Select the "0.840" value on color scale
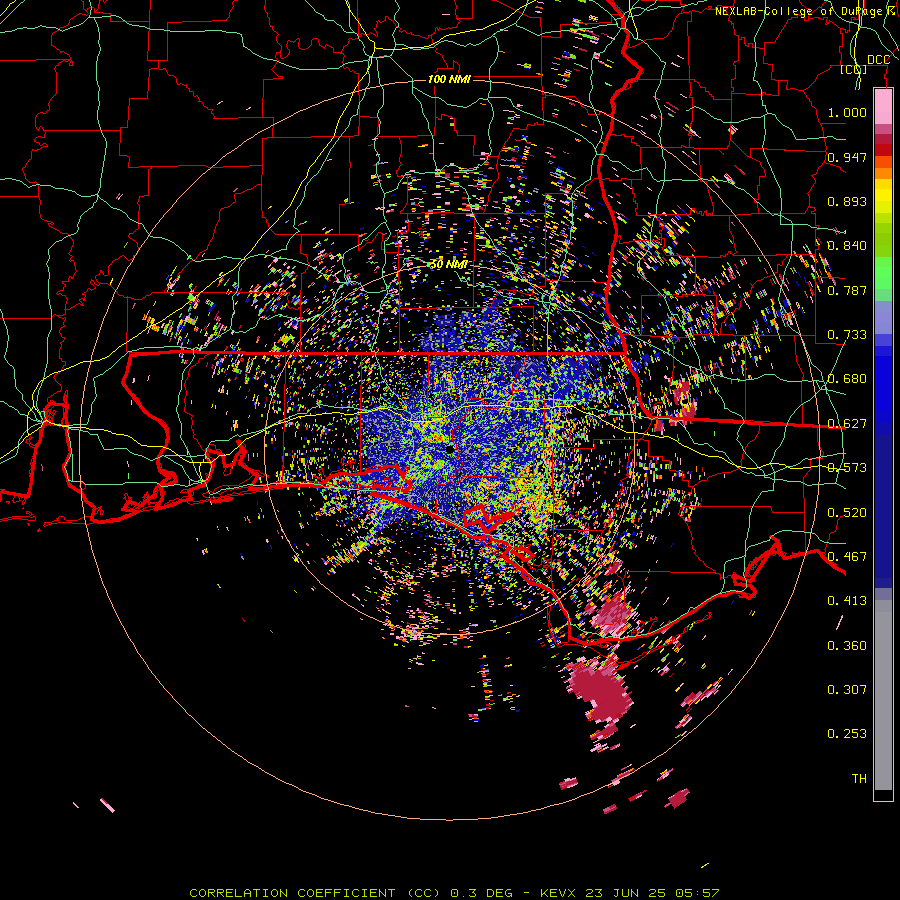The width and height of the screenshot is (900, 900). [847, 246]
